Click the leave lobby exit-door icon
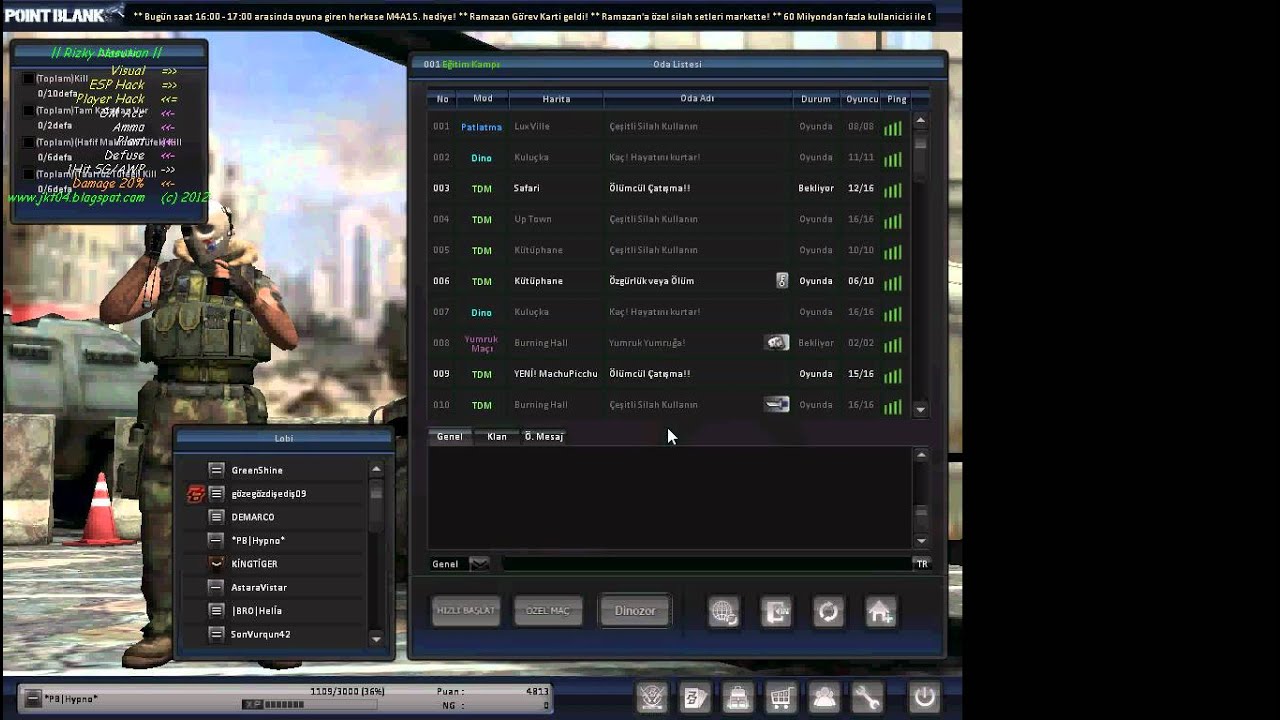Image resolution: width=1280 pixels, height=720 pixels. 776,611
